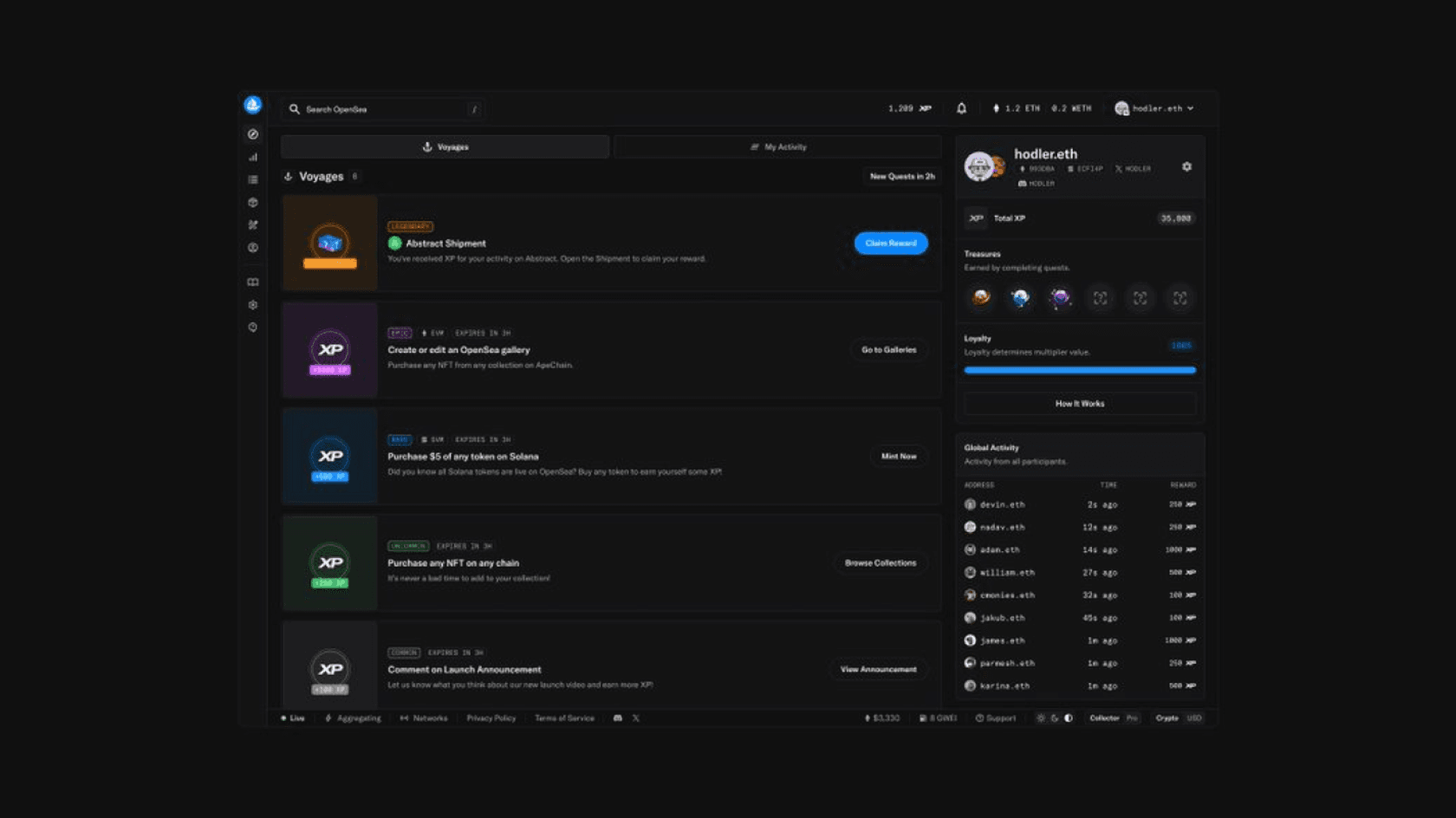Click the third purple treasure badge
This screenshot has width=1456, height=818.
coord(1060,297)
